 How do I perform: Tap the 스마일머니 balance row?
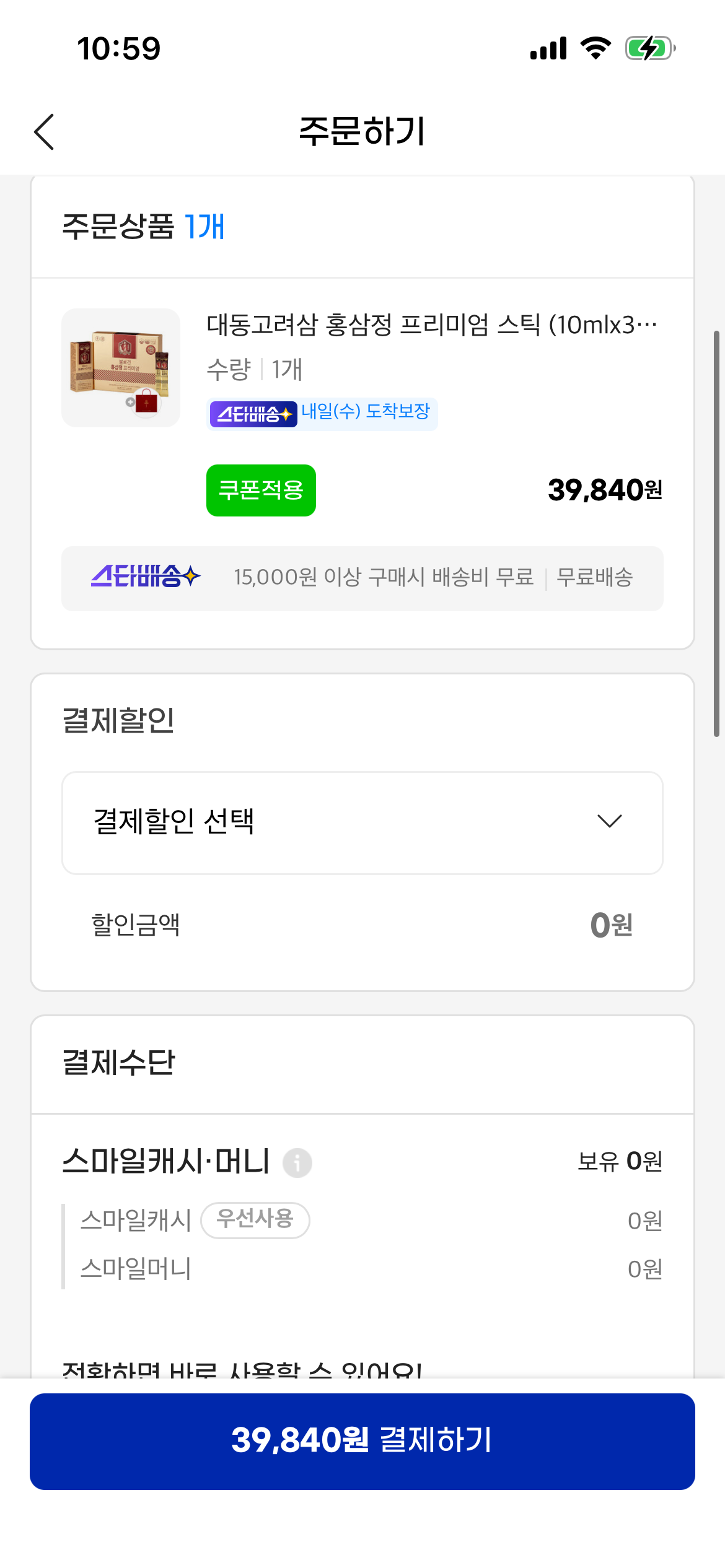pyautogui.click(x=362, y=1269)
